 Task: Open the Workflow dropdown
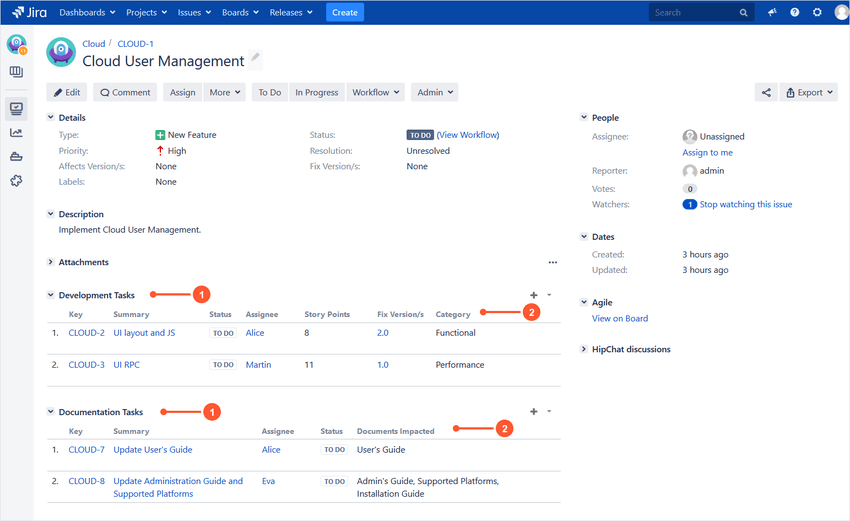tap(376, 92)
